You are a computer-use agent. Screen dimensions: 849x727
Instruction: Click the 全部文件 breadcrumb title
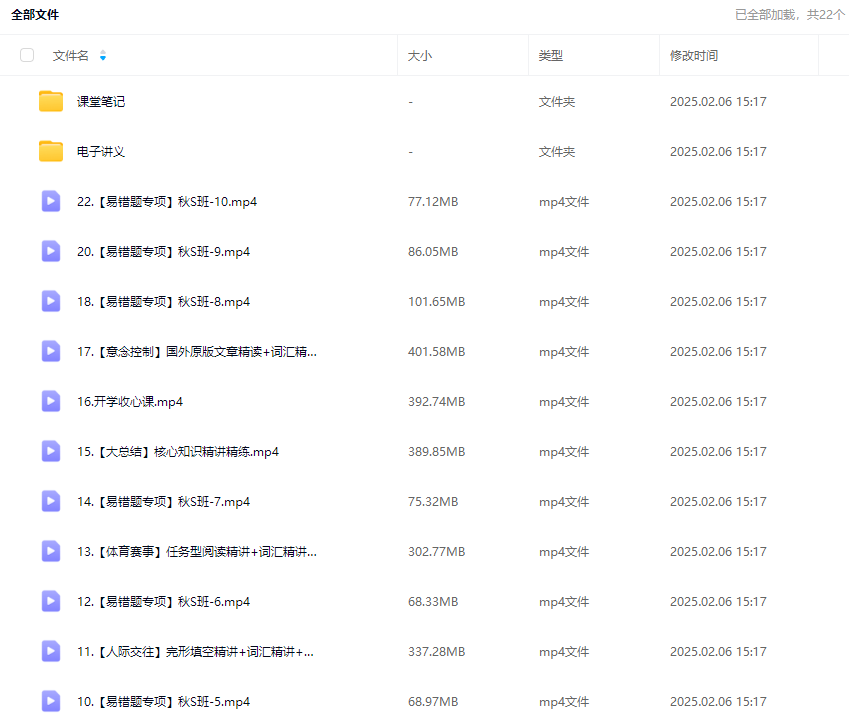point(35,15)
